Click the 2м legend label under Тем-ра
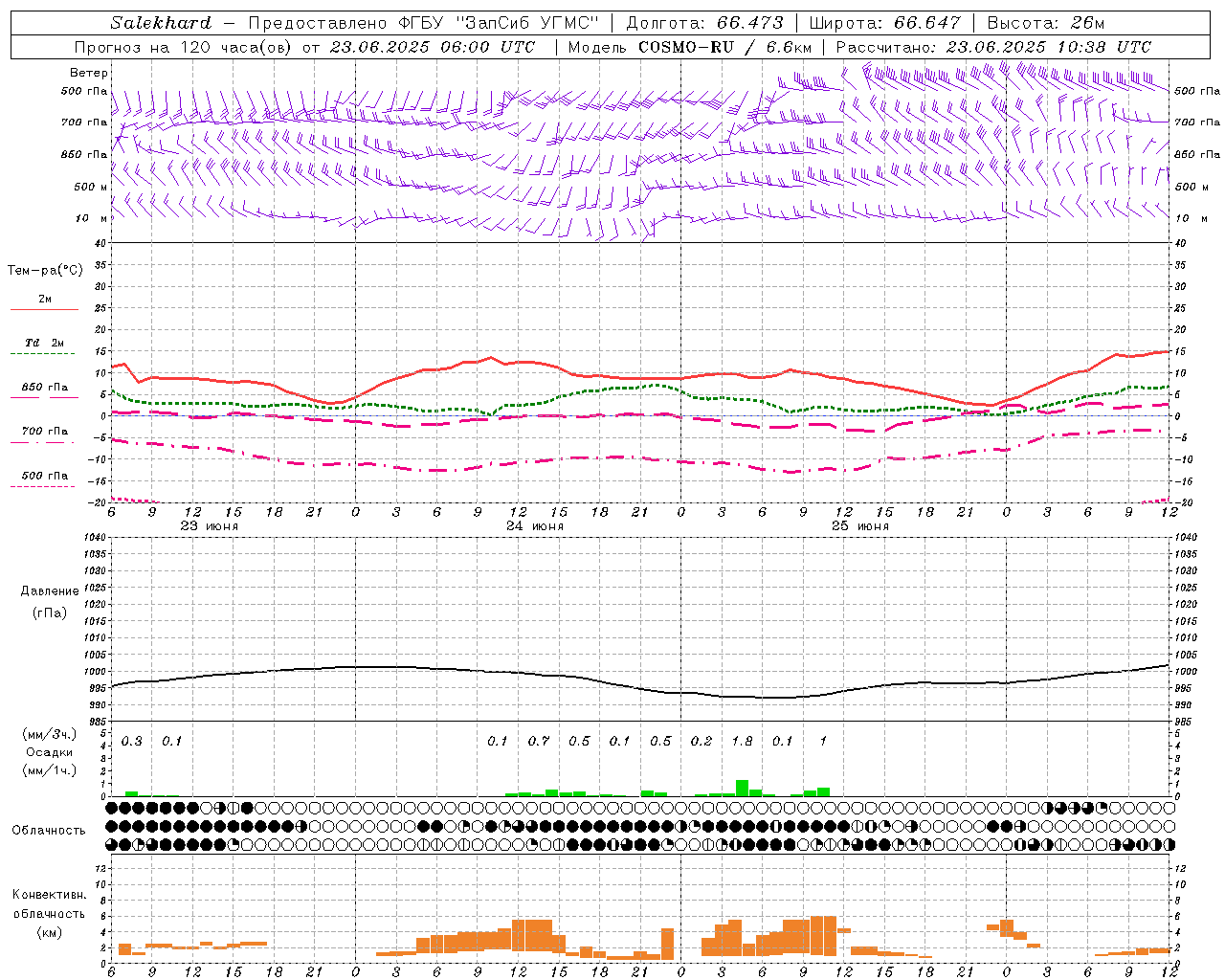This screenshot has height=980, width=1225. coord(45,299)
